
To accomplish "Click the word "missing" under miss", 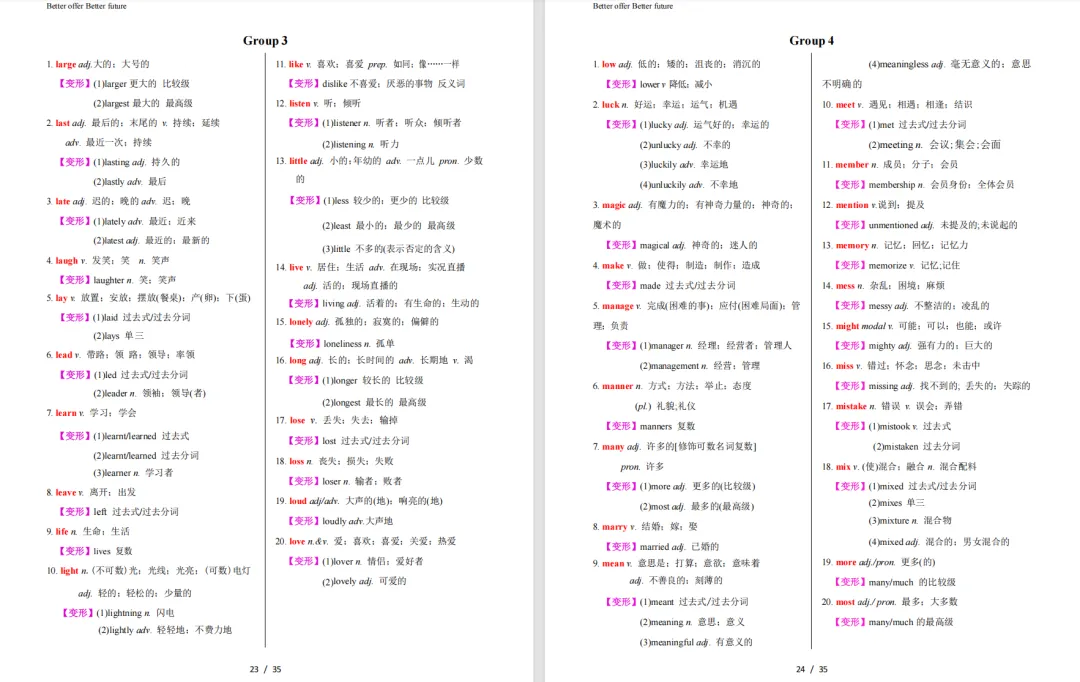I will coord(883,386).
